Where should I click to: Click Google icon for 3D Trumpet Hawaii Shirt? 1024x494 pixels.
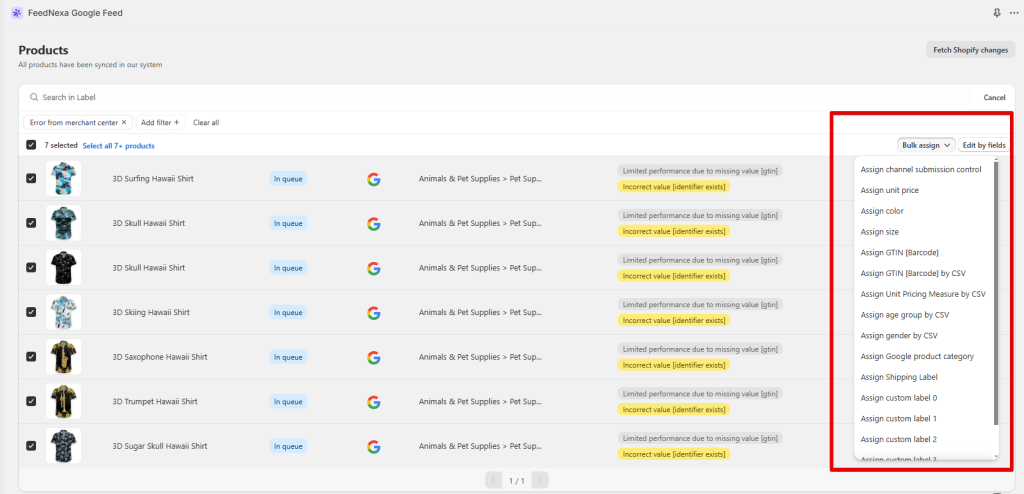pos(374,402)
